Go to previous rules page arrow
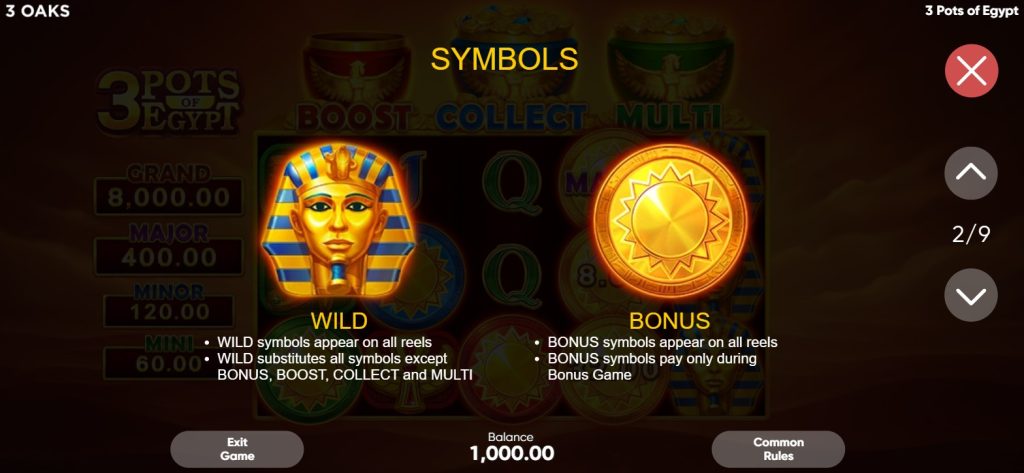Screen dimensions: 1024x473 point(970,172)
